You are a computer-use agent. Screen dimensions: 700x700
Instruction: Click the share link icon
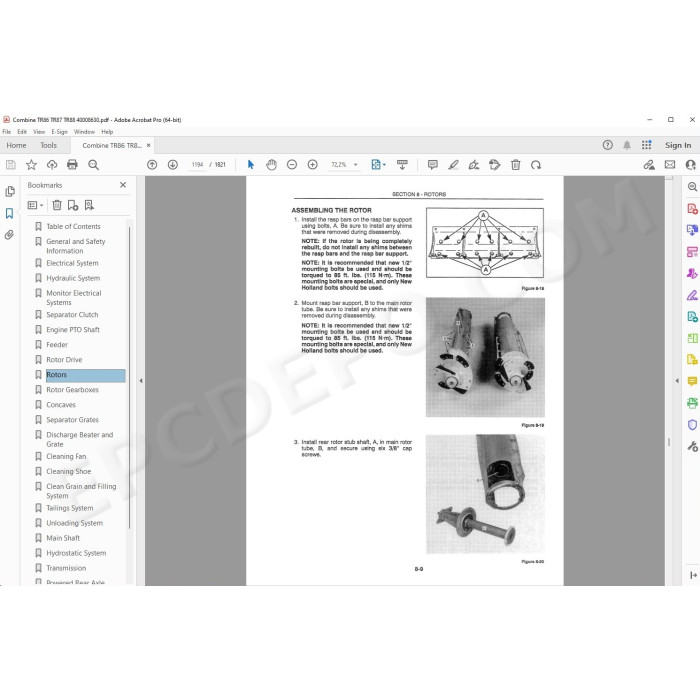[649, 165]
